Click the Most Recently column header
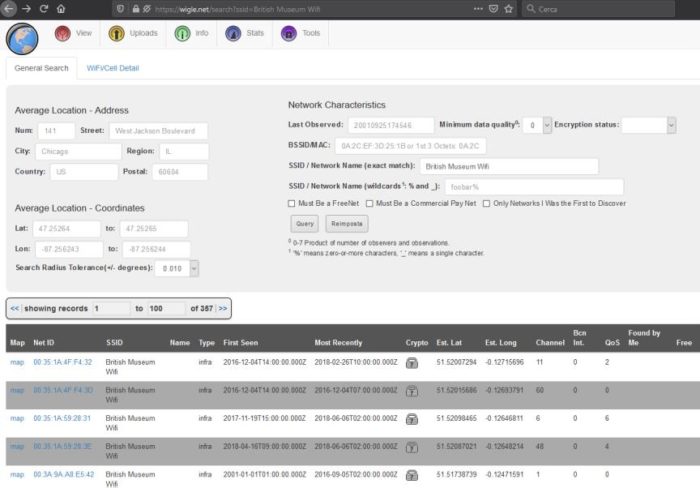Viewport: 700px width, 488px height. point(338,343)
